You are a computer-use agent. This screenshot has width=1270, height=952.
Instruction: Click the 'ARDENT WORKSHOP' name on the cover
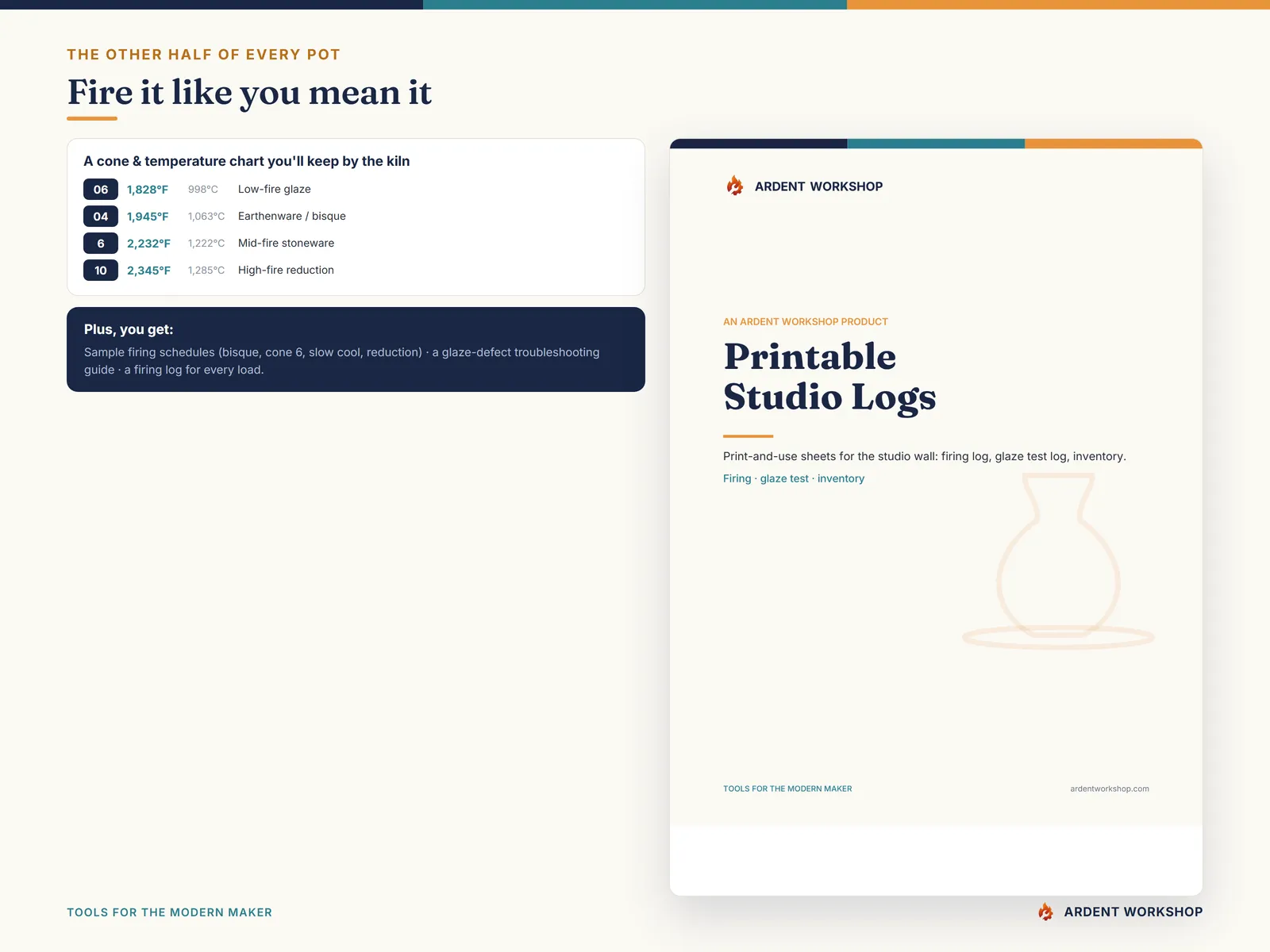coord(818,186)
